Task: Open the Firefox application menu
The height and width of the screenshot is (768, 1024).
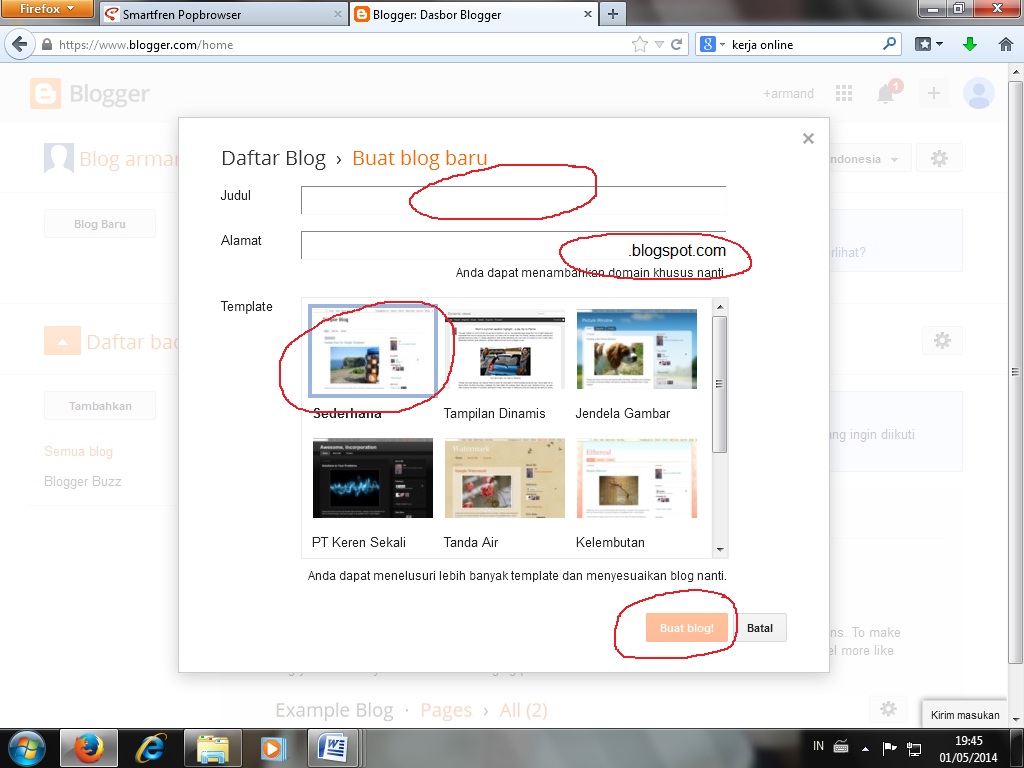Action: click(46, 9)
